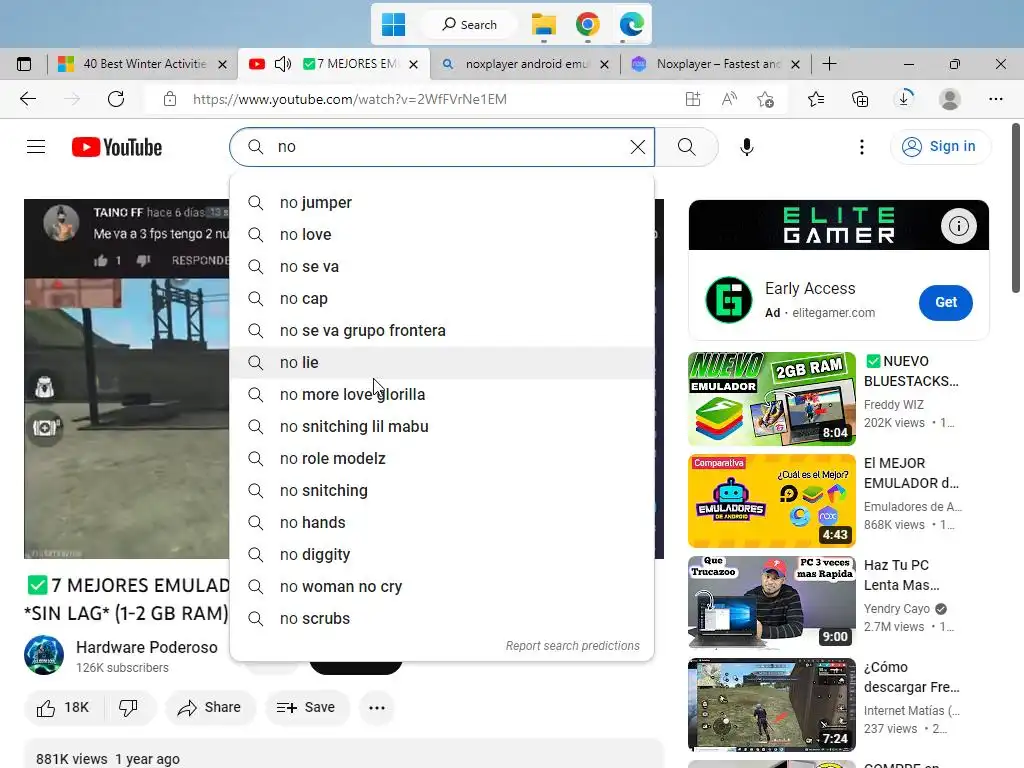Select suggestion 'no love'
The width and height of the screenshot is (1024, 768).
point(442,234)
